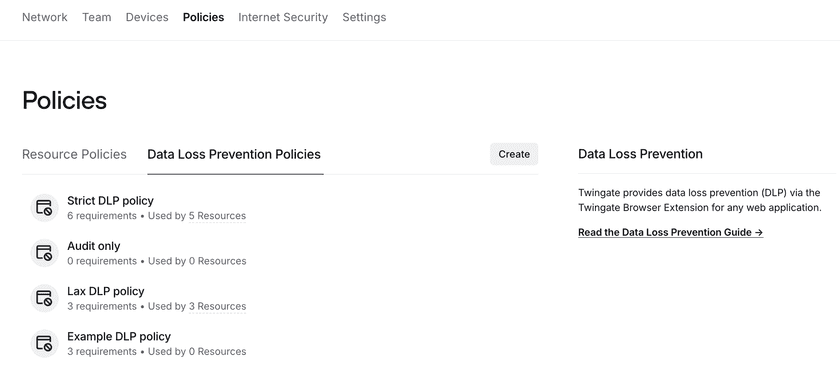This screenshot has width=840, height=376.
Task: Select the Data Loss Prevention Policies tab
Action: tap(234, 154)
